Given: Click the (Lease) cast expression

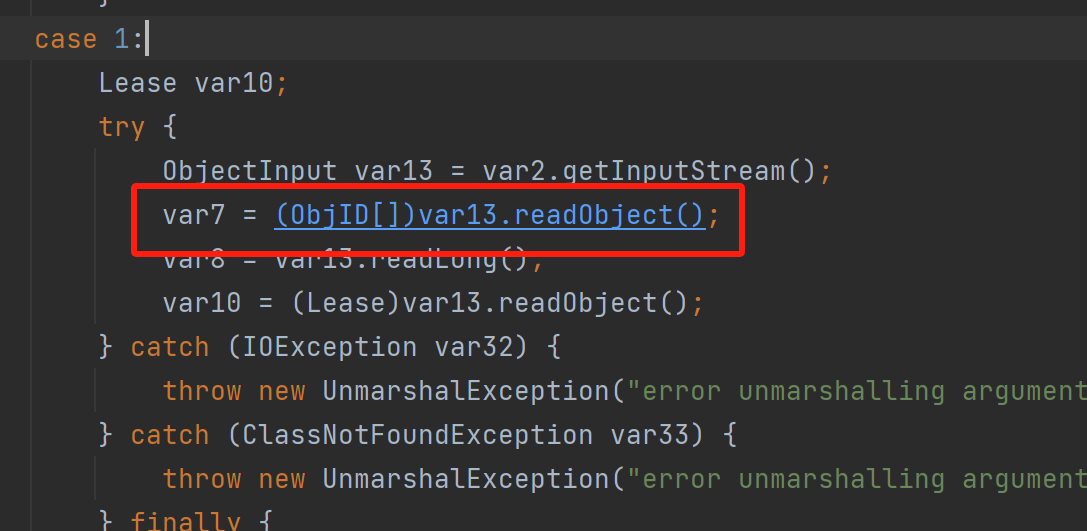Looking at the screenshot, I should point(347,303).
